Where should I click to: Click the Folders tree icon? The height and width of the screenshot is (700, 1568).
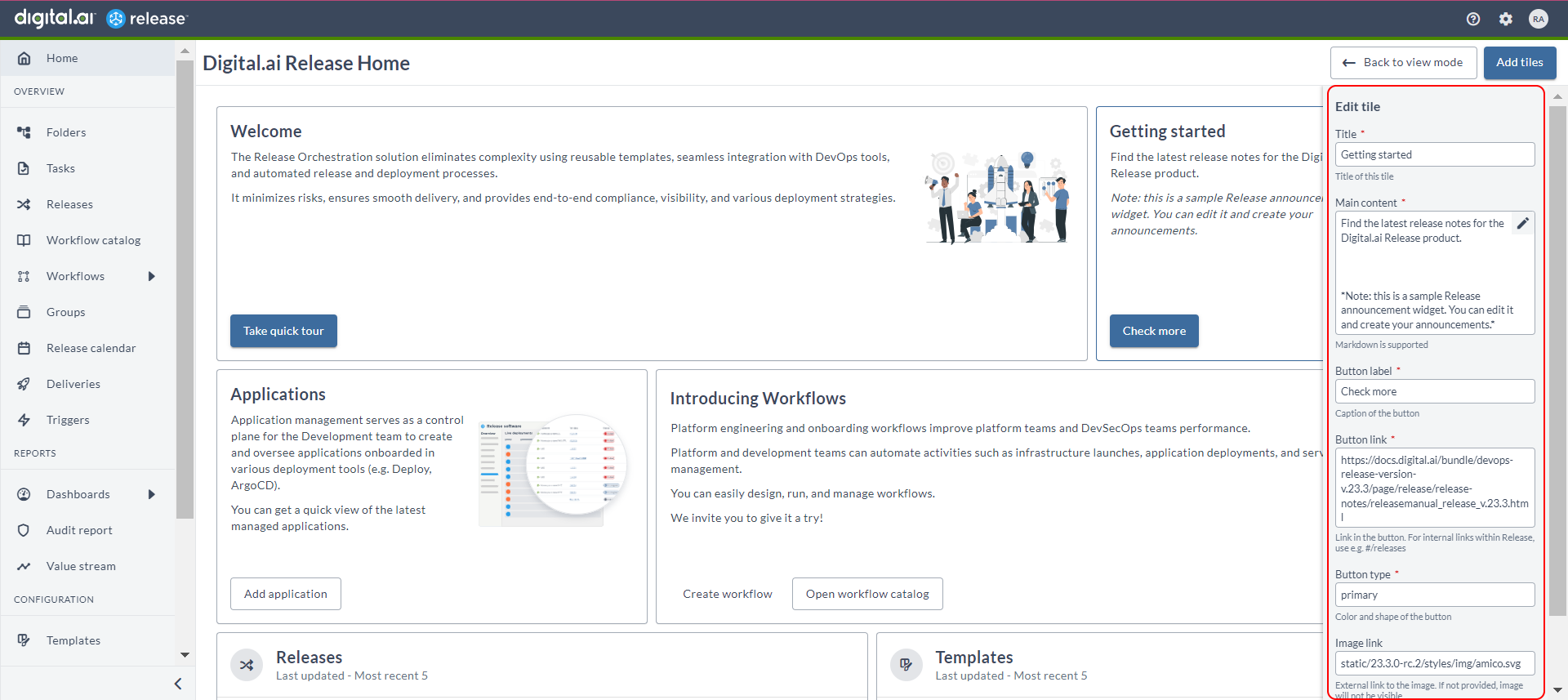pyautogui.click(x=24, y=132)
